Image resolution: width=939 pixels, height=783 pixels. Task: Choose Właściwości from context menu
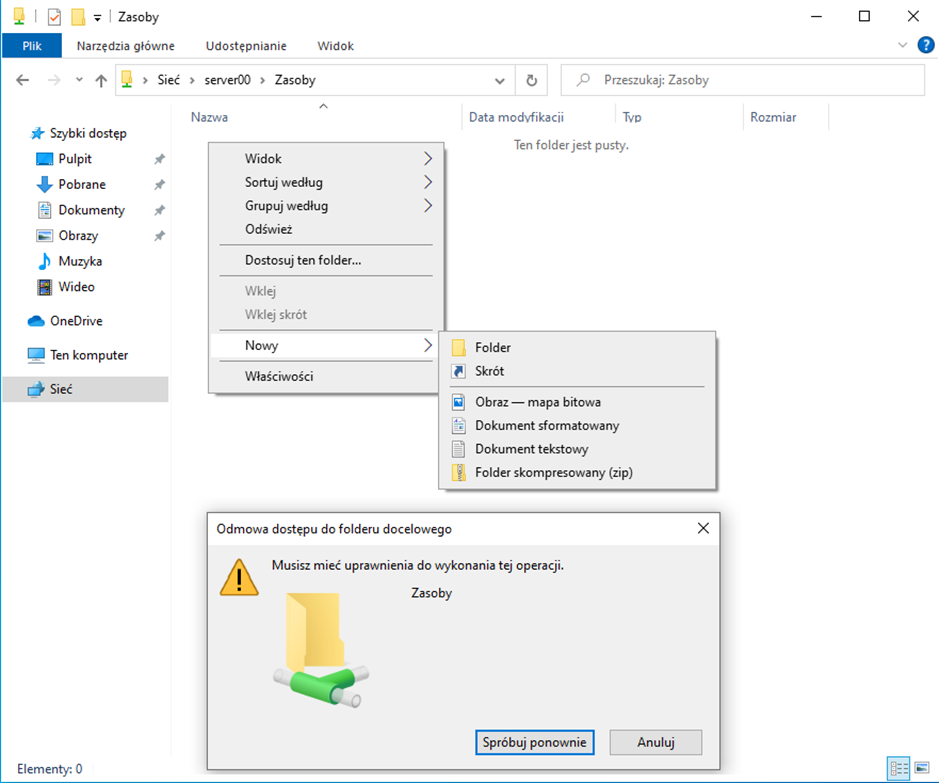click(x=279, y=376)
